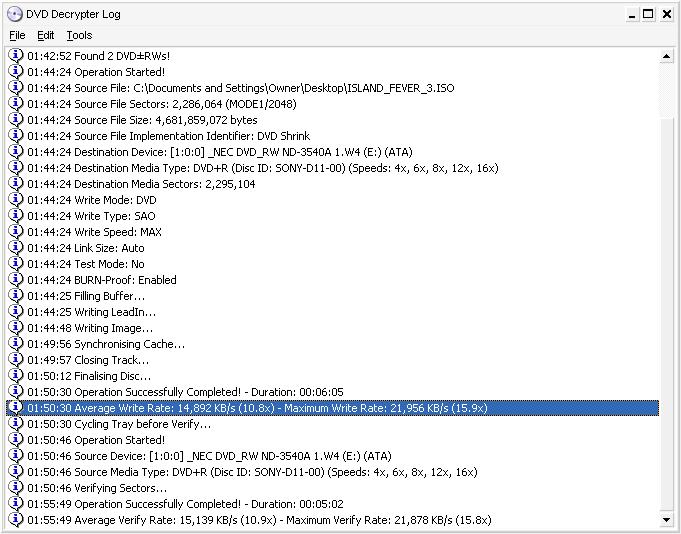Click info icon of highlighted Average Write Rate row
Viewport: 681px width, 534px height.
15,407
